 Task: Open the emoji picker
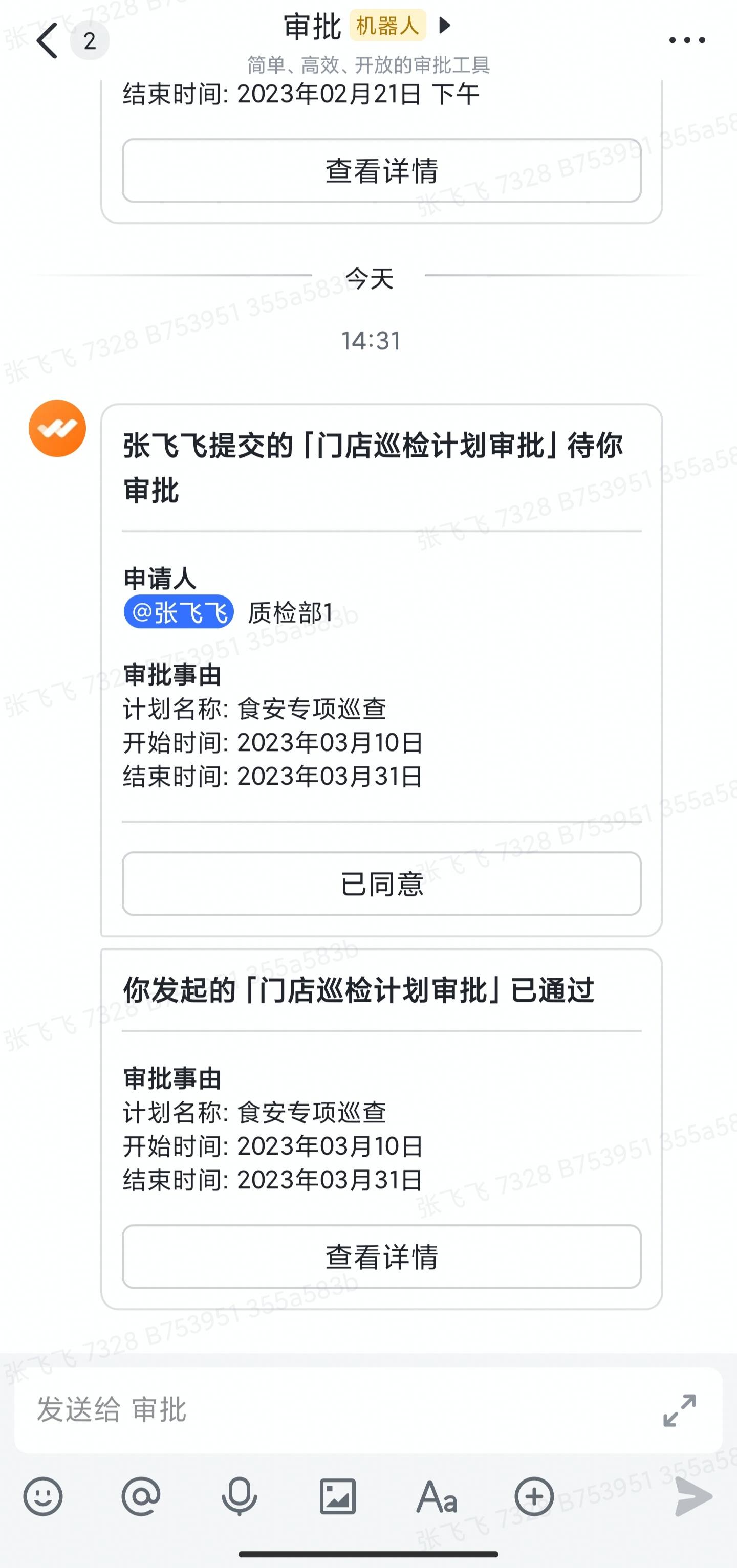(x=42, y=1496)
